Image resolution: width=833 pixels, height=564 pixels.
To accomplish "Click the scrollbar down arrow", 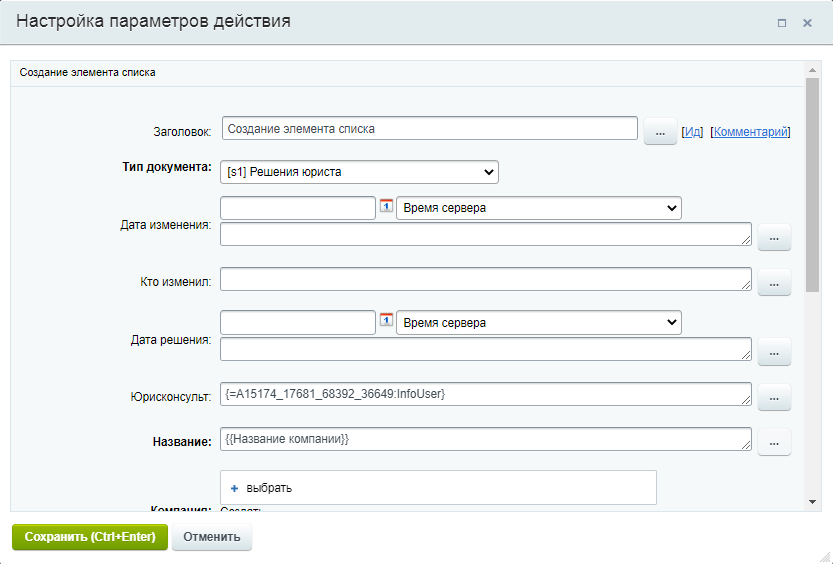I will pos(812,502).
